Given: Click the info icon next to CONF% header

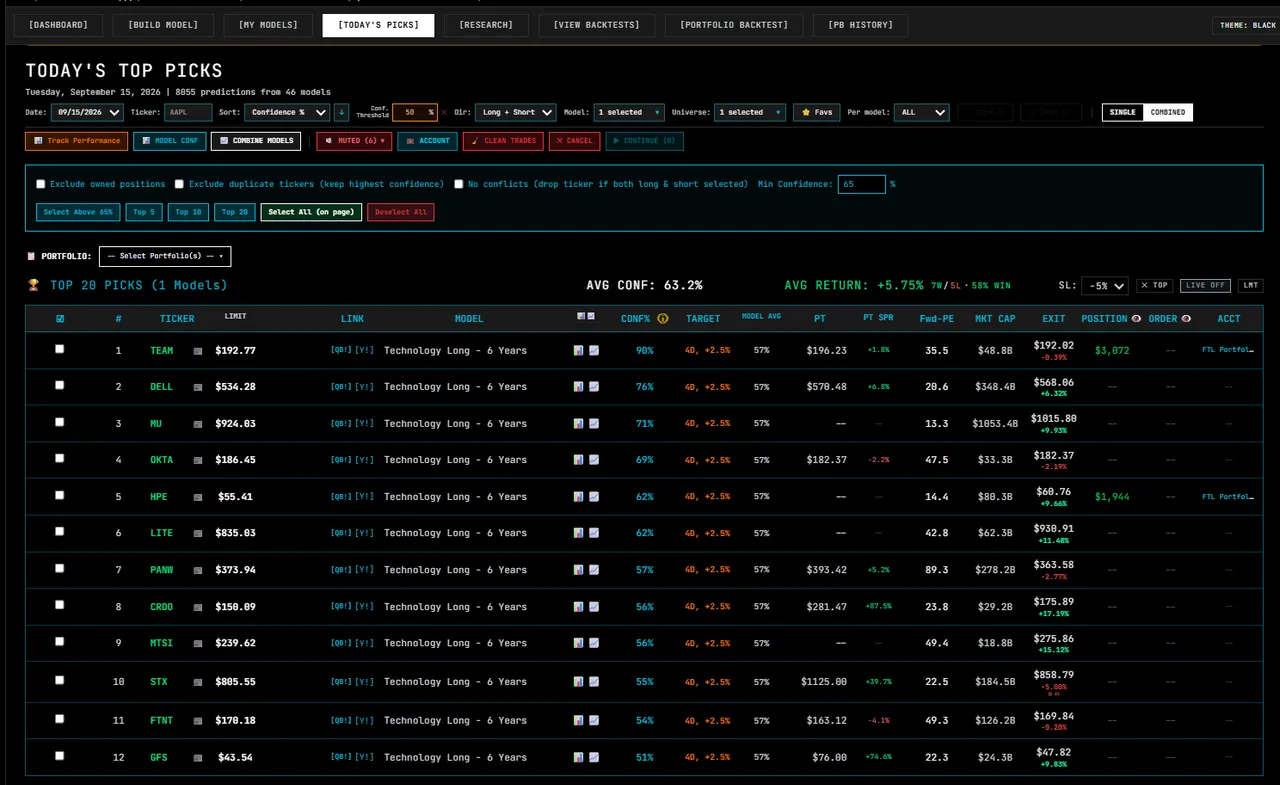Looking at the screenshot, I should tap(662, 318).
